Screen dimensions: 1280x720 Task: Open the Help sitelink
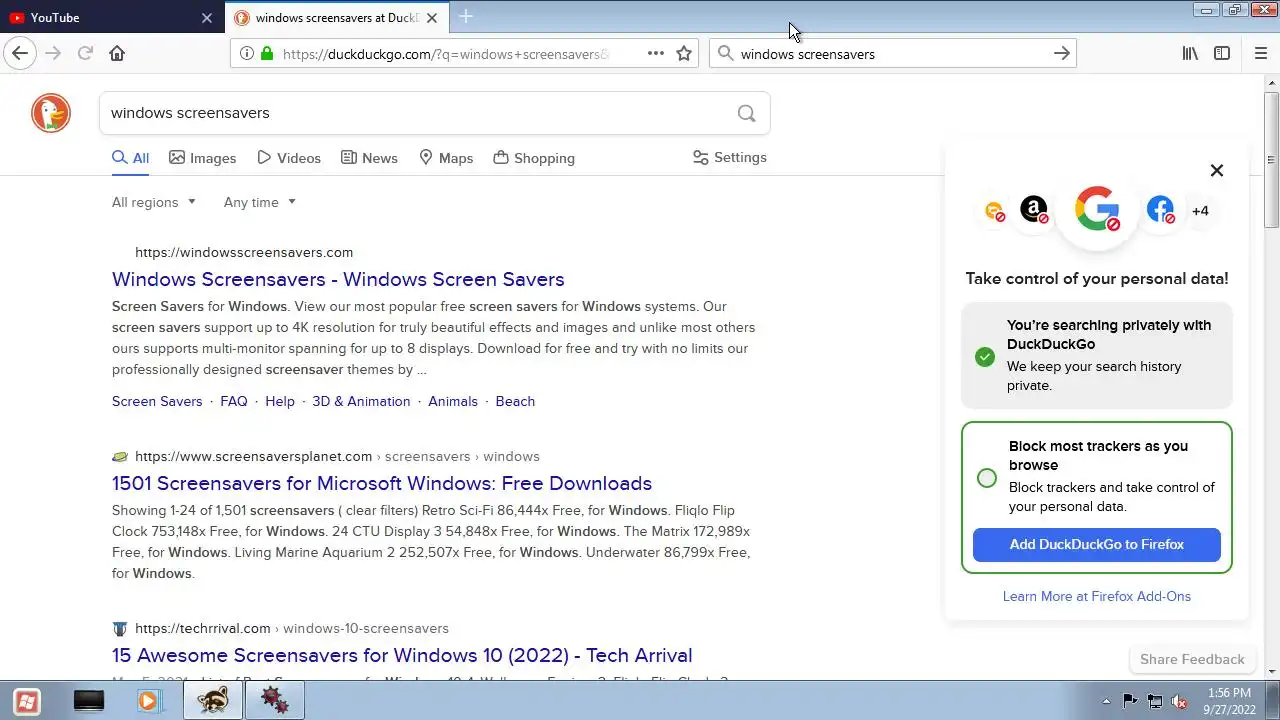280,401
